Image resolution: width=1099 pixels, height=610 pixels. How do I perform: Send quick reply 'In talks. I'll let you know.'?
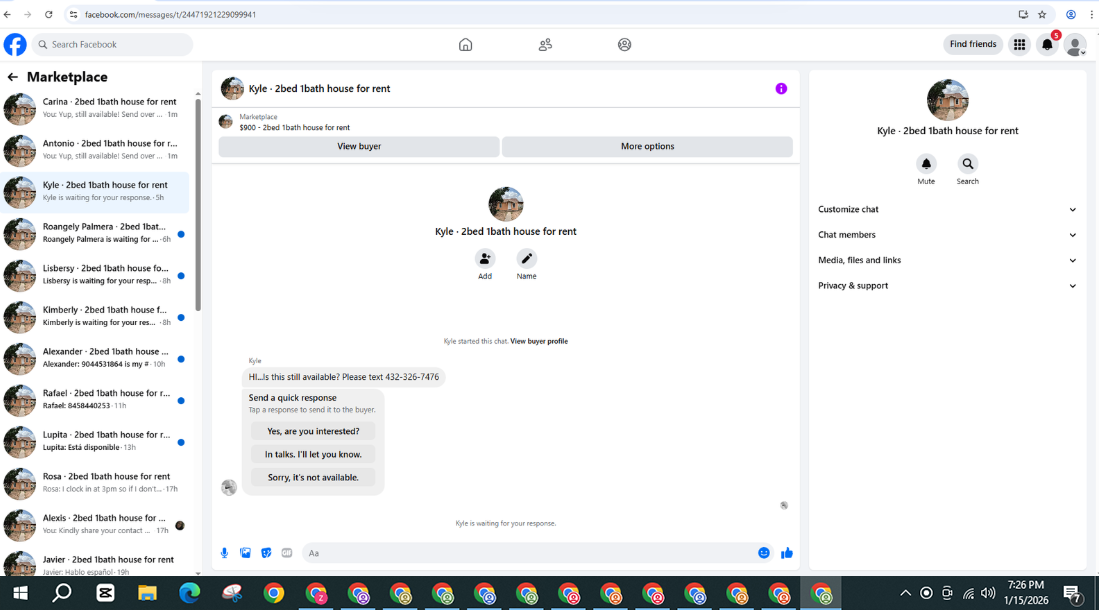pyautogui.click(x=313, y=454)
